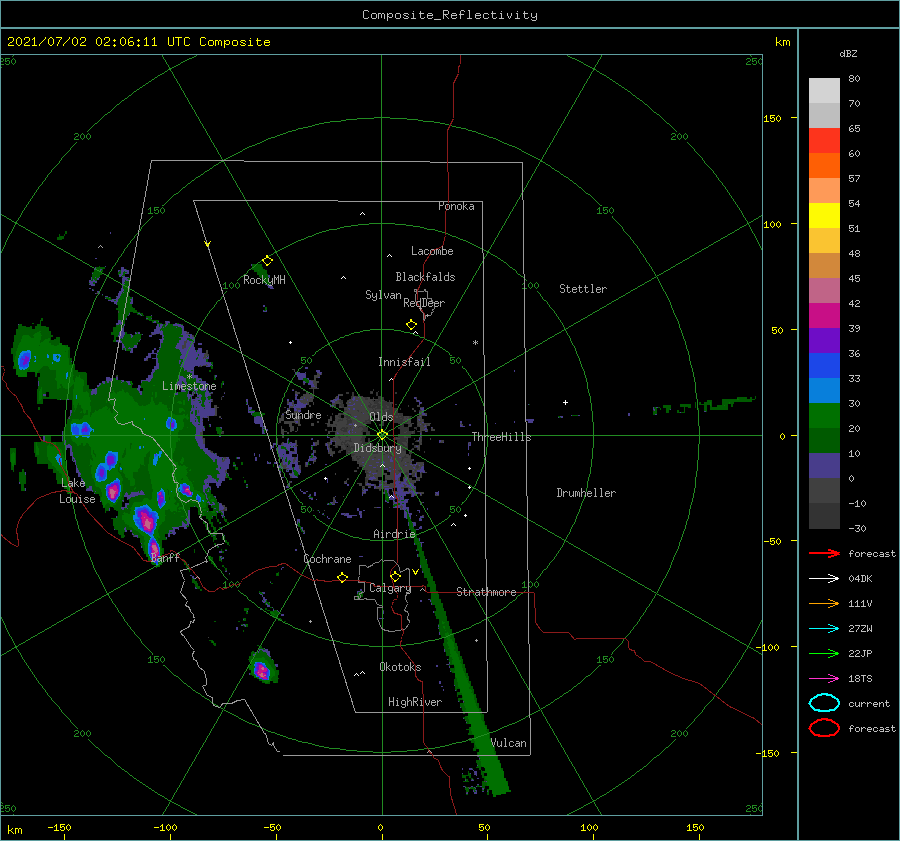Screen dimensions: 900x841
Task: Click the Banff label on map
Action: tap(165, 557)
